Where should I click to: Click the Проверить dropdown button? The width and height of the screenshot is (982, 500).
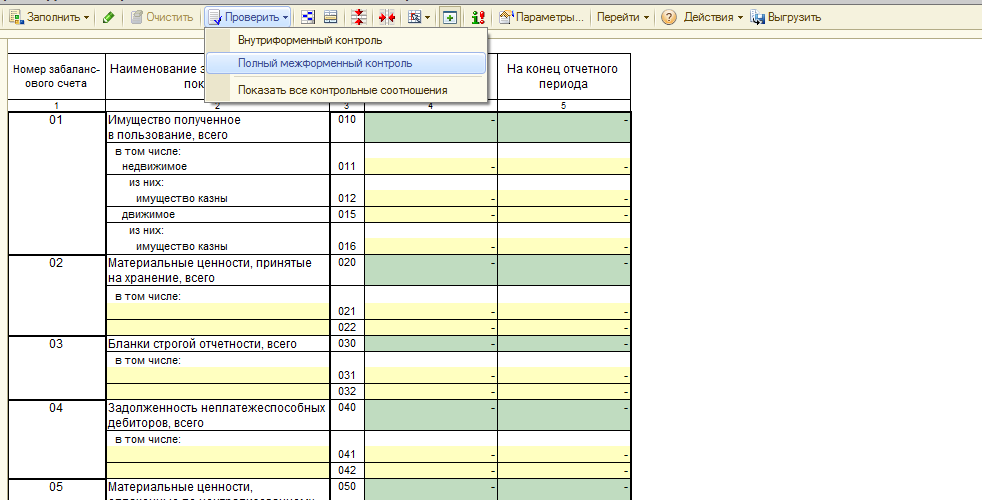[249, 18]
